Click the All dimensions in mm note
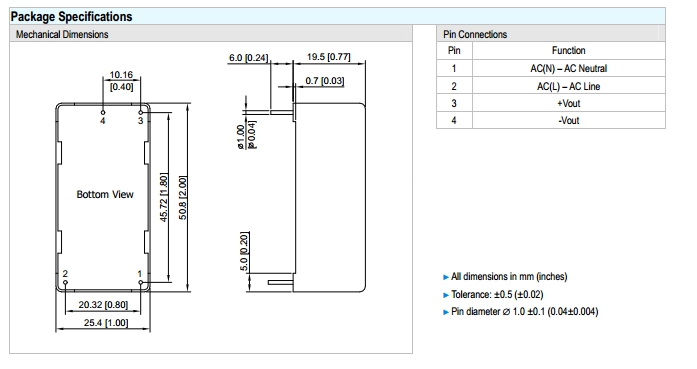This screenshot has height=369, width=697. point(509,277)
